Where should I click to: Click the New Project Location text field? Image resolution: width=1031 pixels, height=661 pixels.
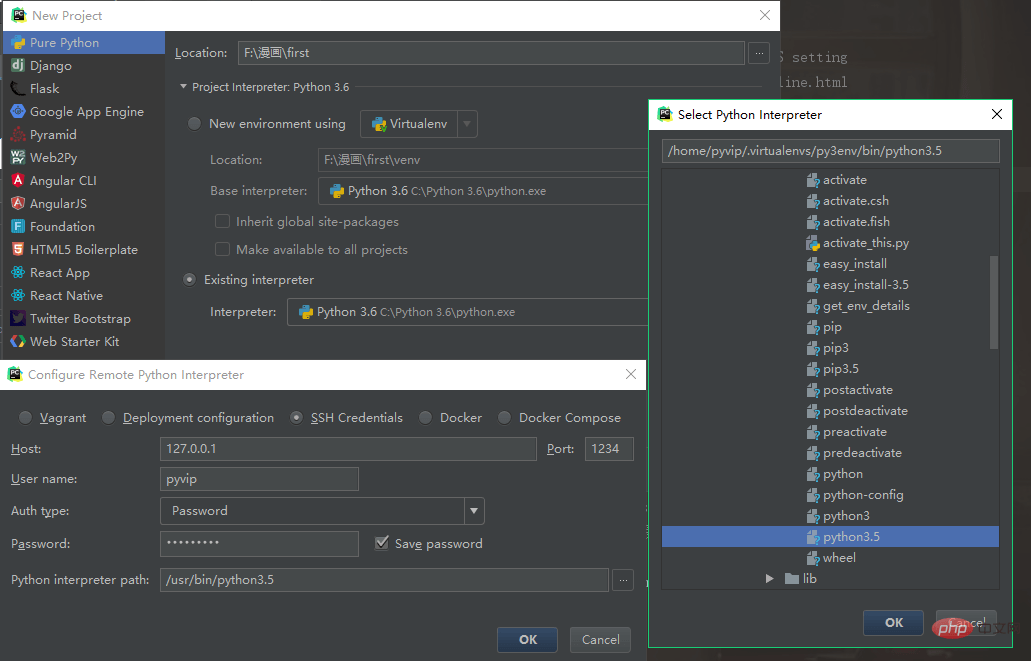point(491,53)
